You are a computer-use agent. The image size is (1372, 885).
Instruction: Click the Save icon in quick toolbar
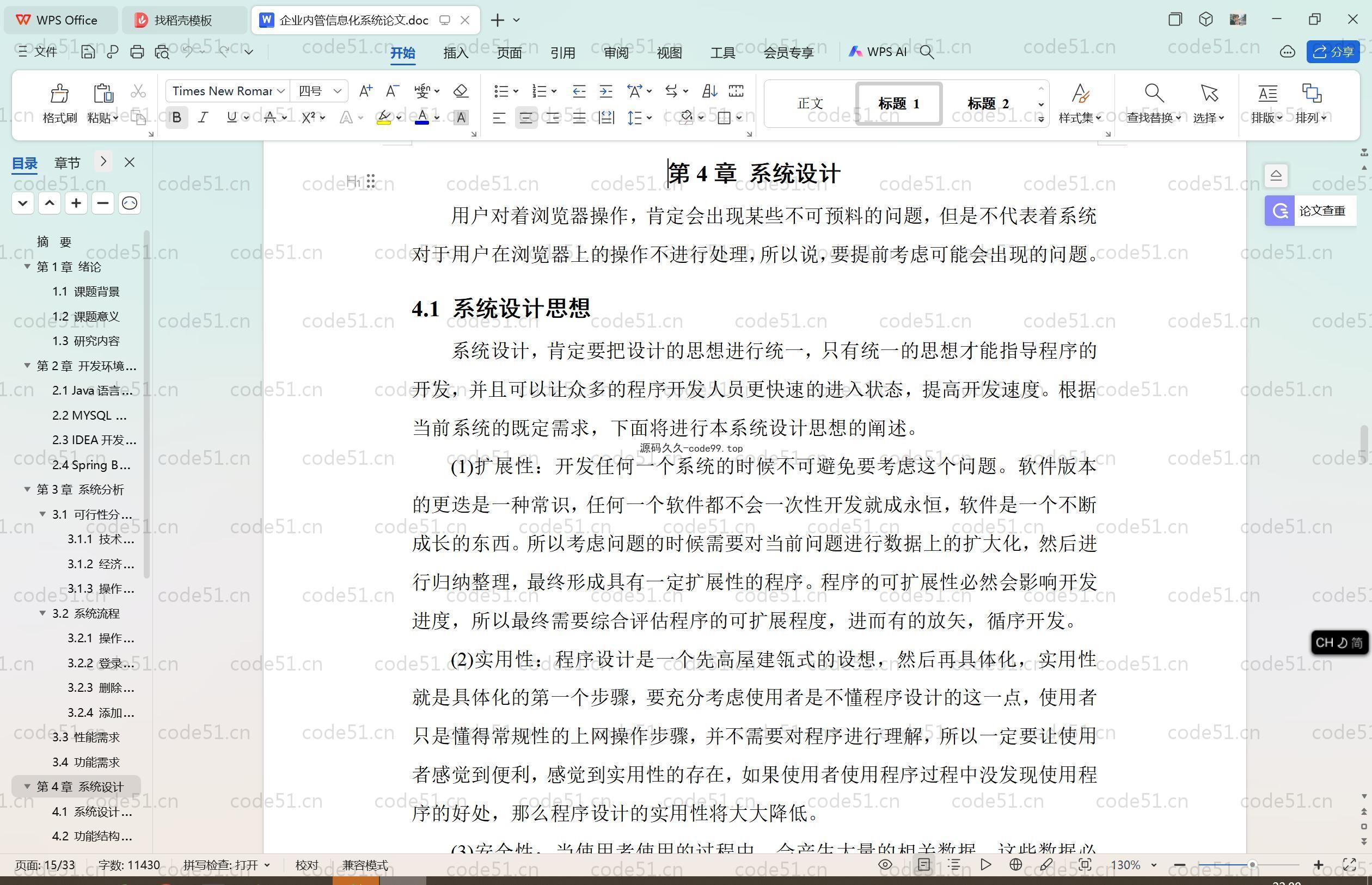88,52
